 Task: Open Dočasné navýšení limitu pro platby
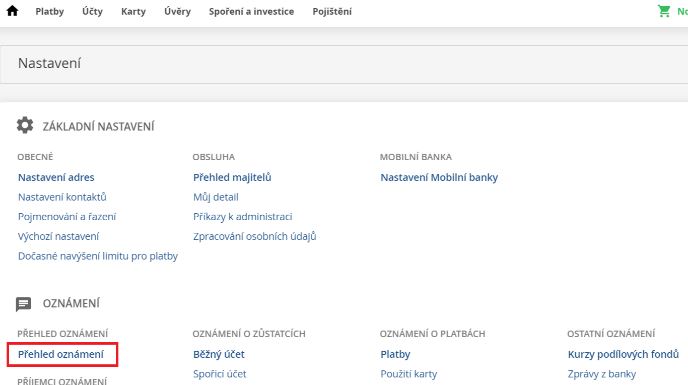[x=98, y=256]
